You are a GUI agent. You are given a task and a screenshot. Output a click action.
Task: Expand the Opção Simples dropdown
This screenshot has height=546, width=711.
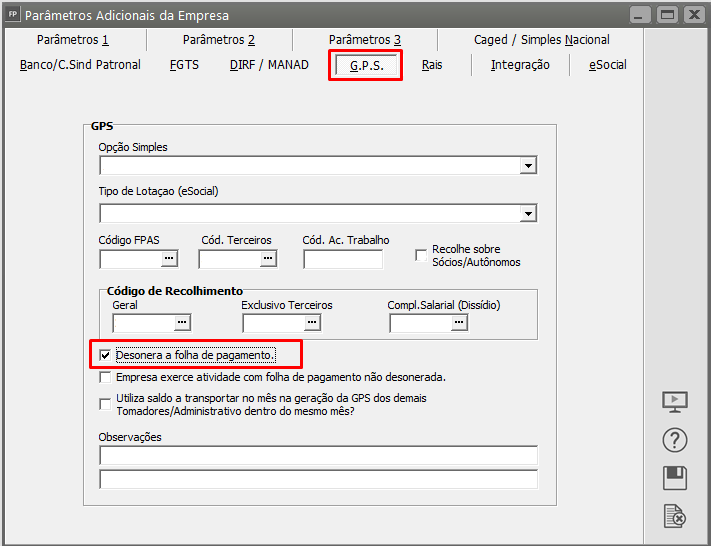(528, 166)
